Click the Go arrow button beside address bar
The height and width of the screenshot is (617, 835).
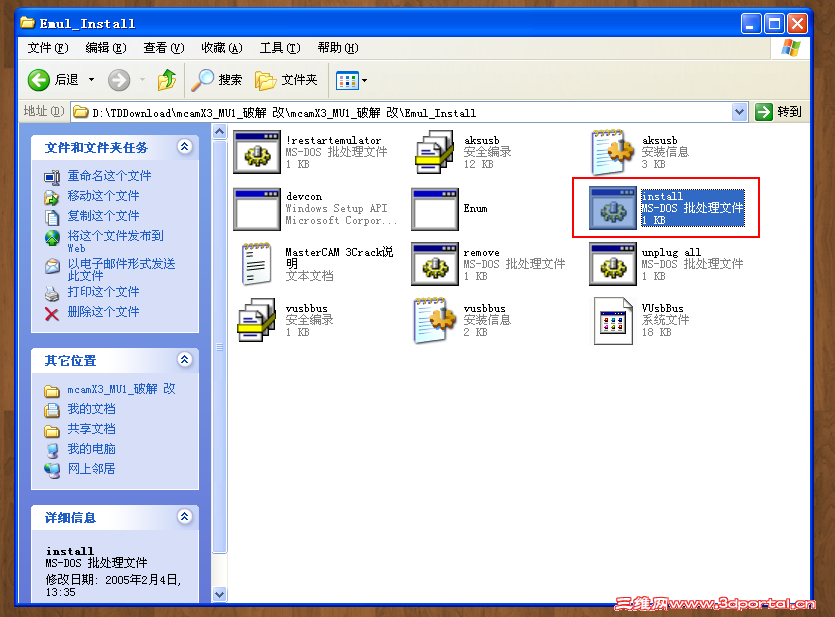764,112
